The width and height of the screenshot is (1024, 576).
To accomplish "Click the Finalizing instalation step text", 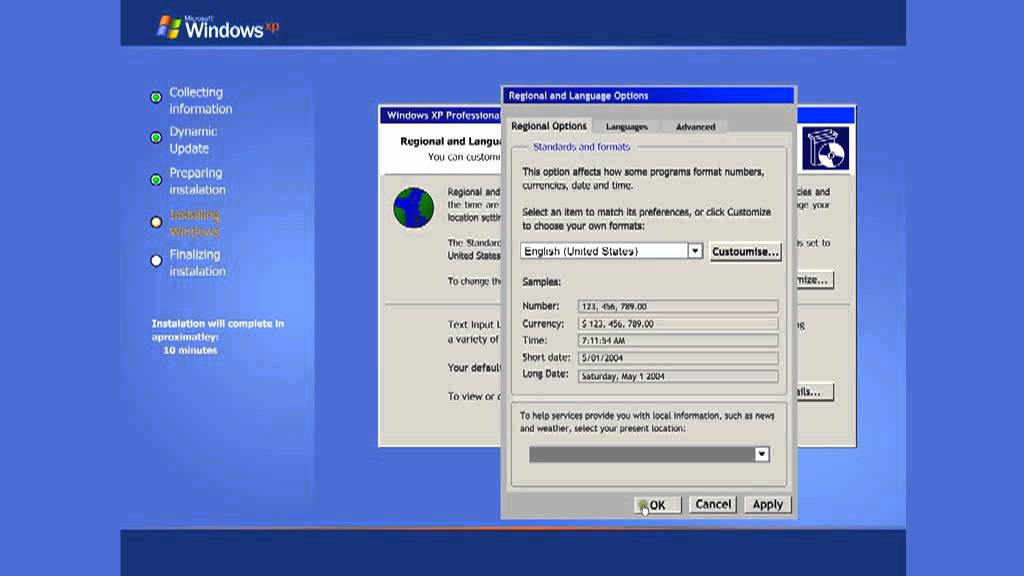I will pyautogui.click(x=197, y=263).
